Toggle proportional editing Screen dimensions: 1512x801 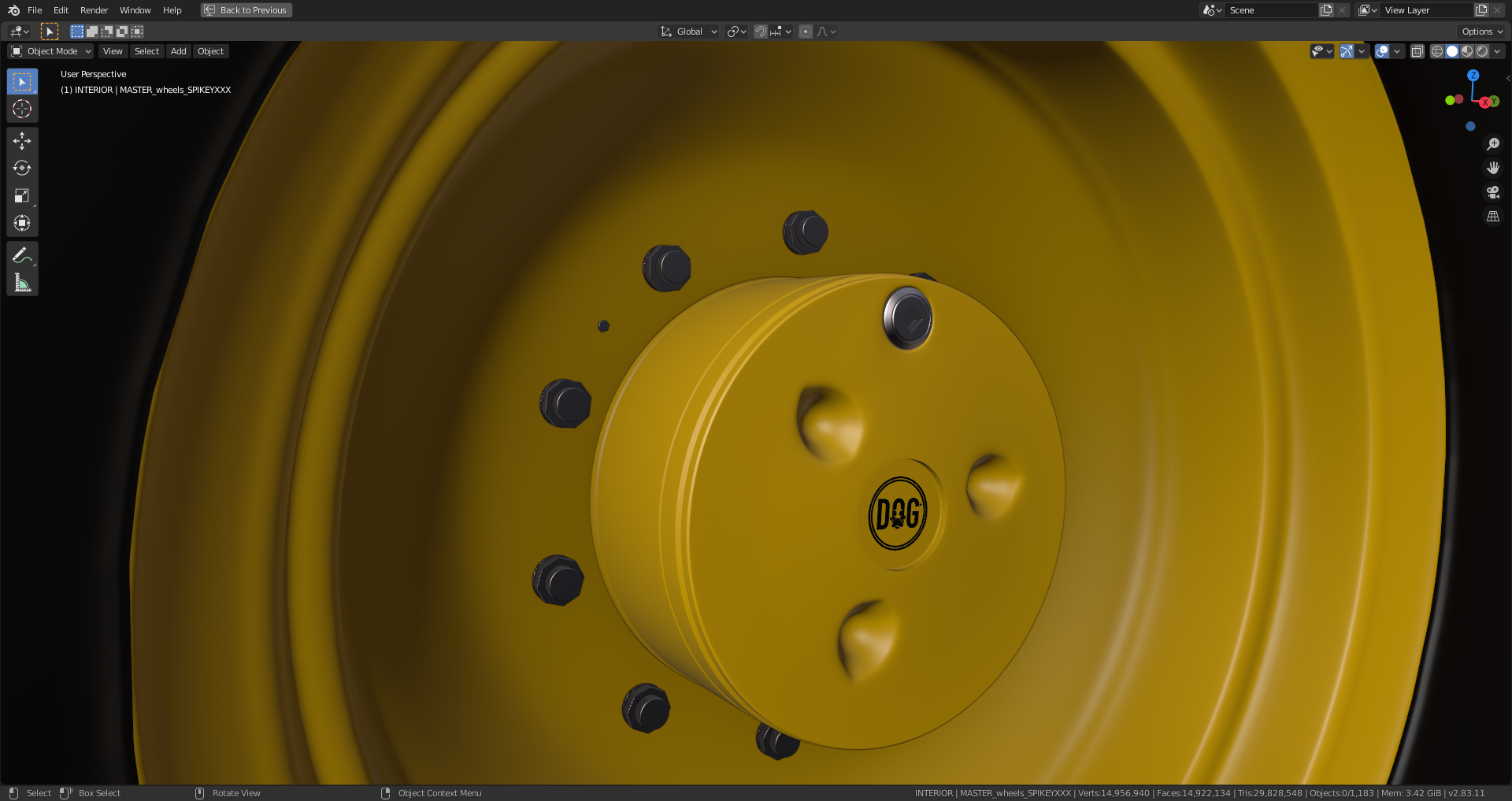[x=806, y=32]
